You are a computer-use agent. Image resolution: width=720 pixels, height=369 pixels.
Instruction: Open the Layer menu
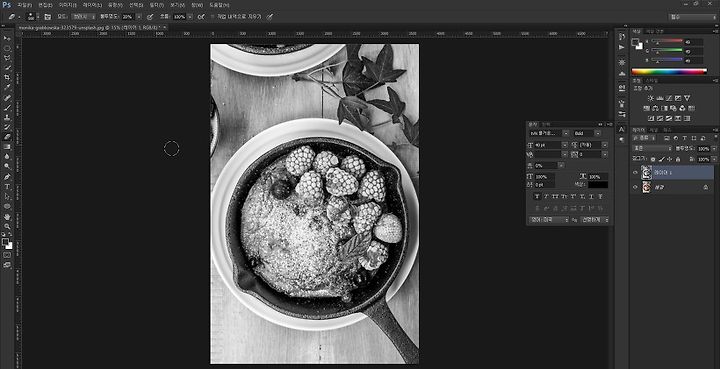92,5
